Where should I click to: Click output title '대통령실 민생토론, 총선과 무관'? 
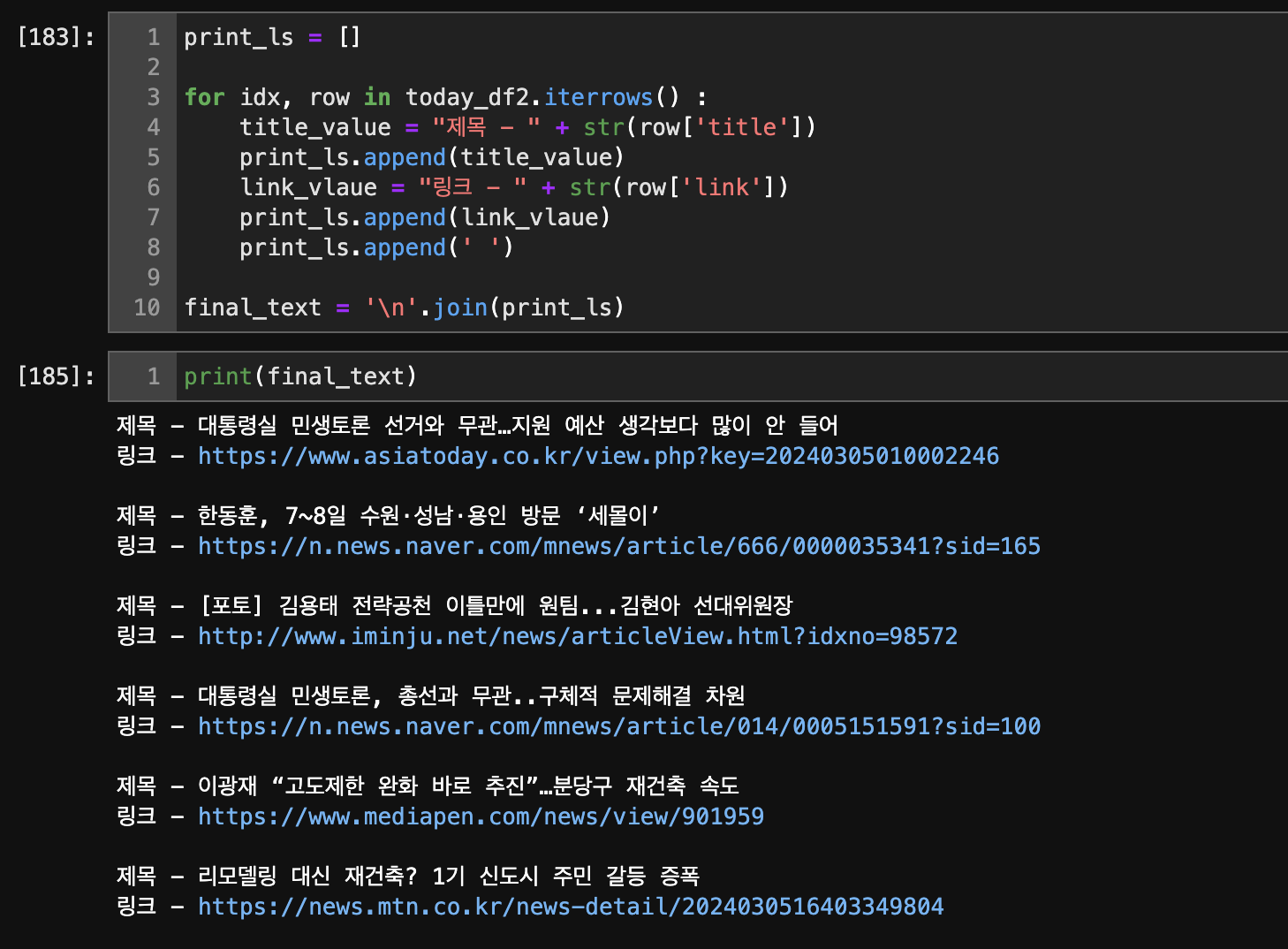pos(472,696)
